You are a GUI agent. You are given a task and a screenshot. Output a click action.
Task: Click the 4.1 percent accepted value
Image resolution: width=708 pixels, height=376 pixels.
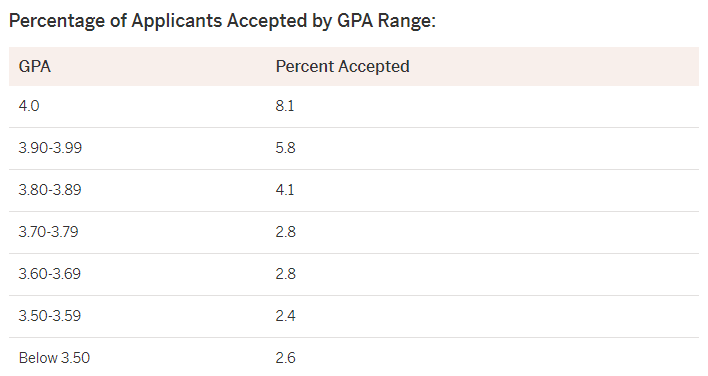[x=285, y=190]
